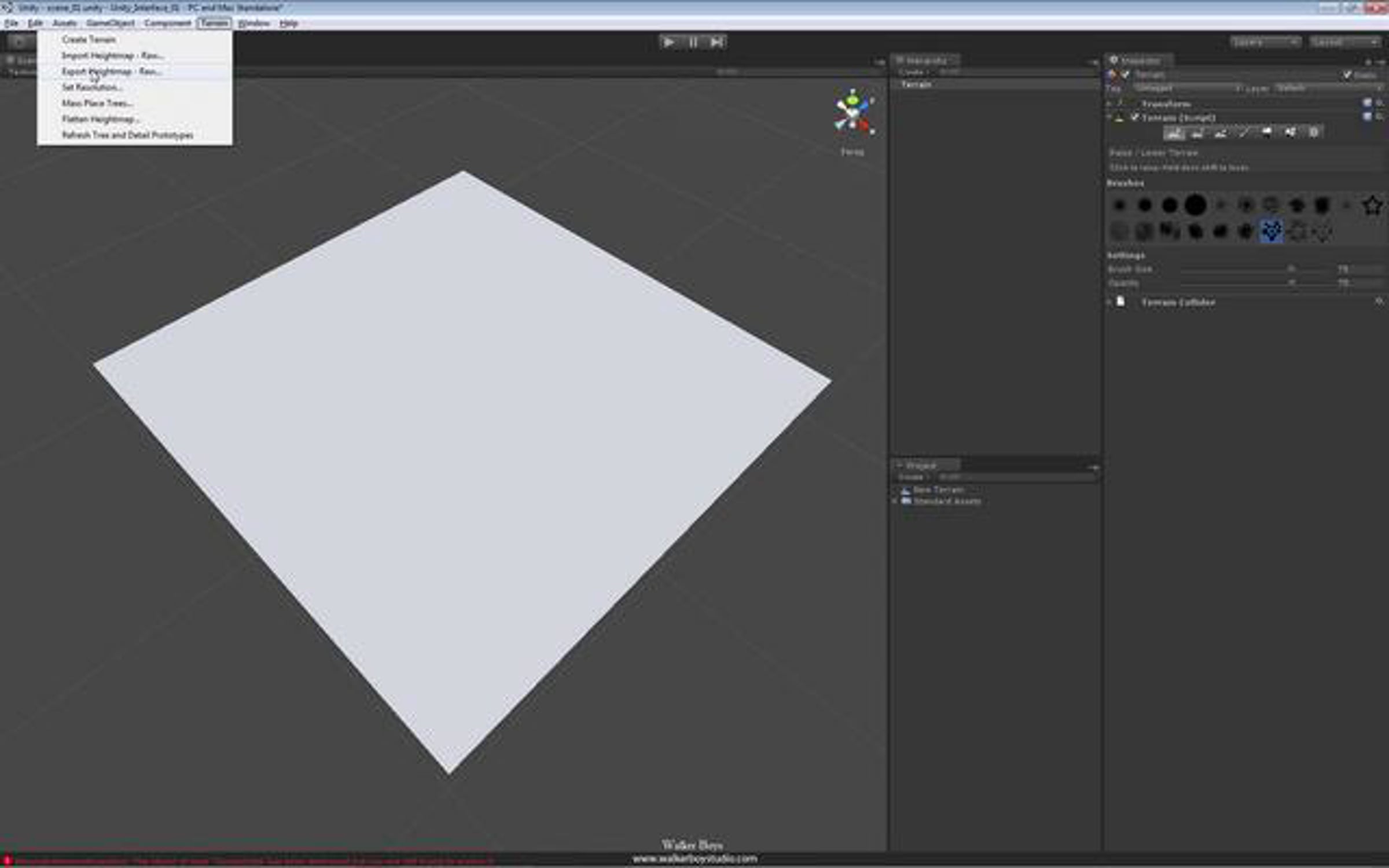The height and width of the screenshot is (868, 1389).
Task: Open the Assets menu
Action: pos(64,23)
